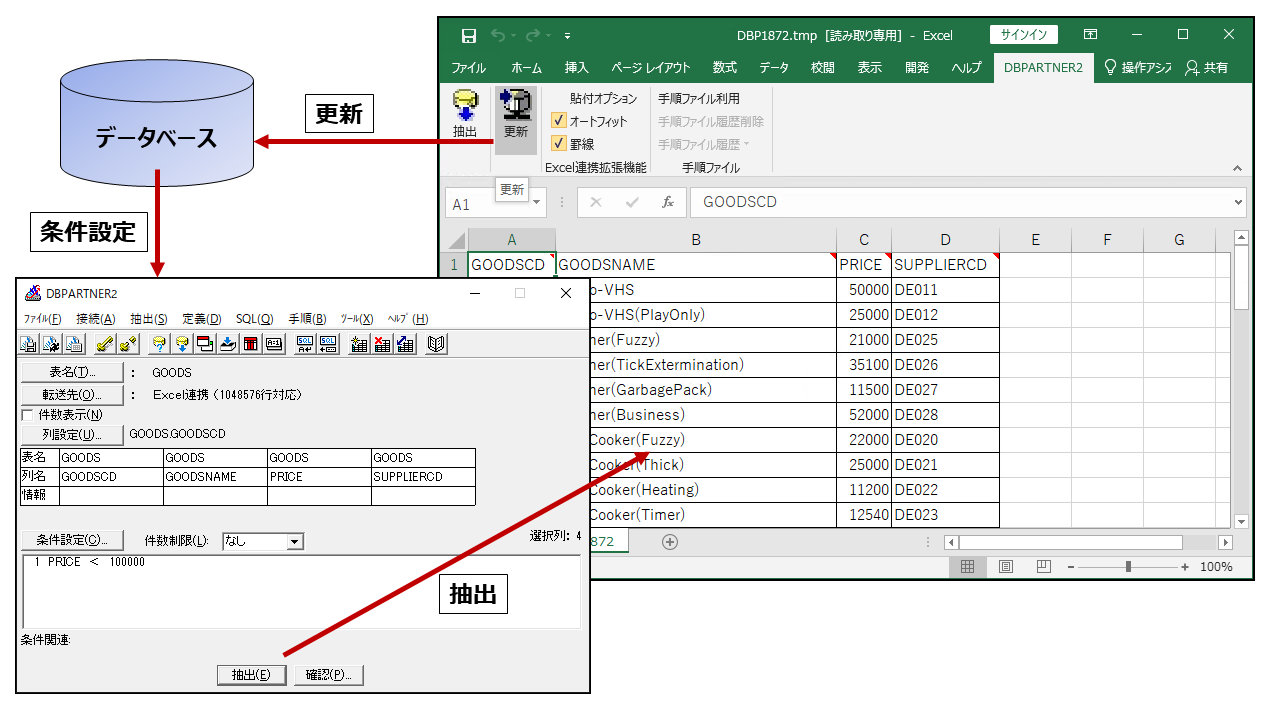Switch to Page Layout view icon
This screenshot has height=720, width=1280.
[1006, 566]
